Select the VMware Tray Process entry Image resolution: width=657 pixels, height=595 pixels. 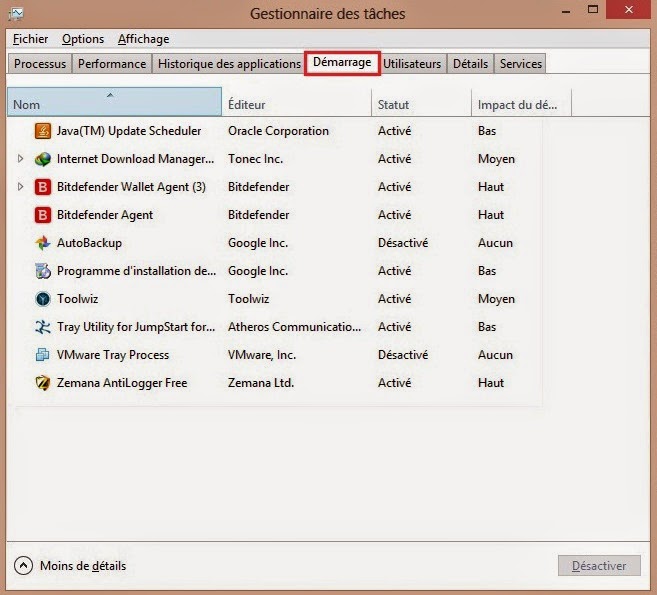[x=113, y=355]
